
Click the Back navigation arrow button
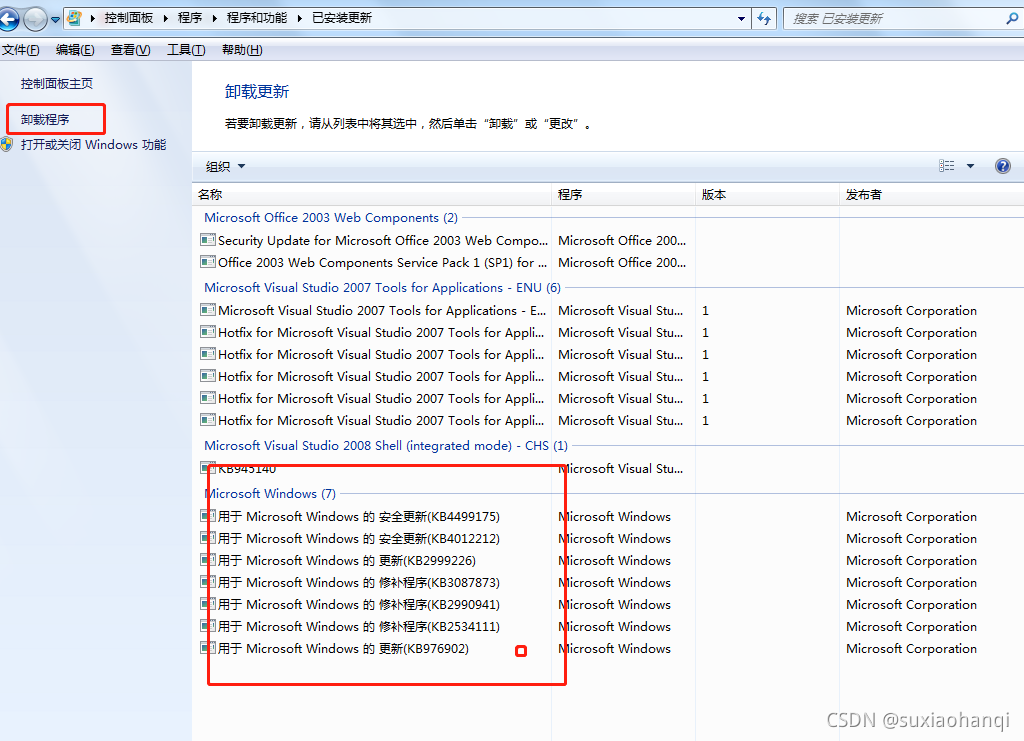(8, 18)
